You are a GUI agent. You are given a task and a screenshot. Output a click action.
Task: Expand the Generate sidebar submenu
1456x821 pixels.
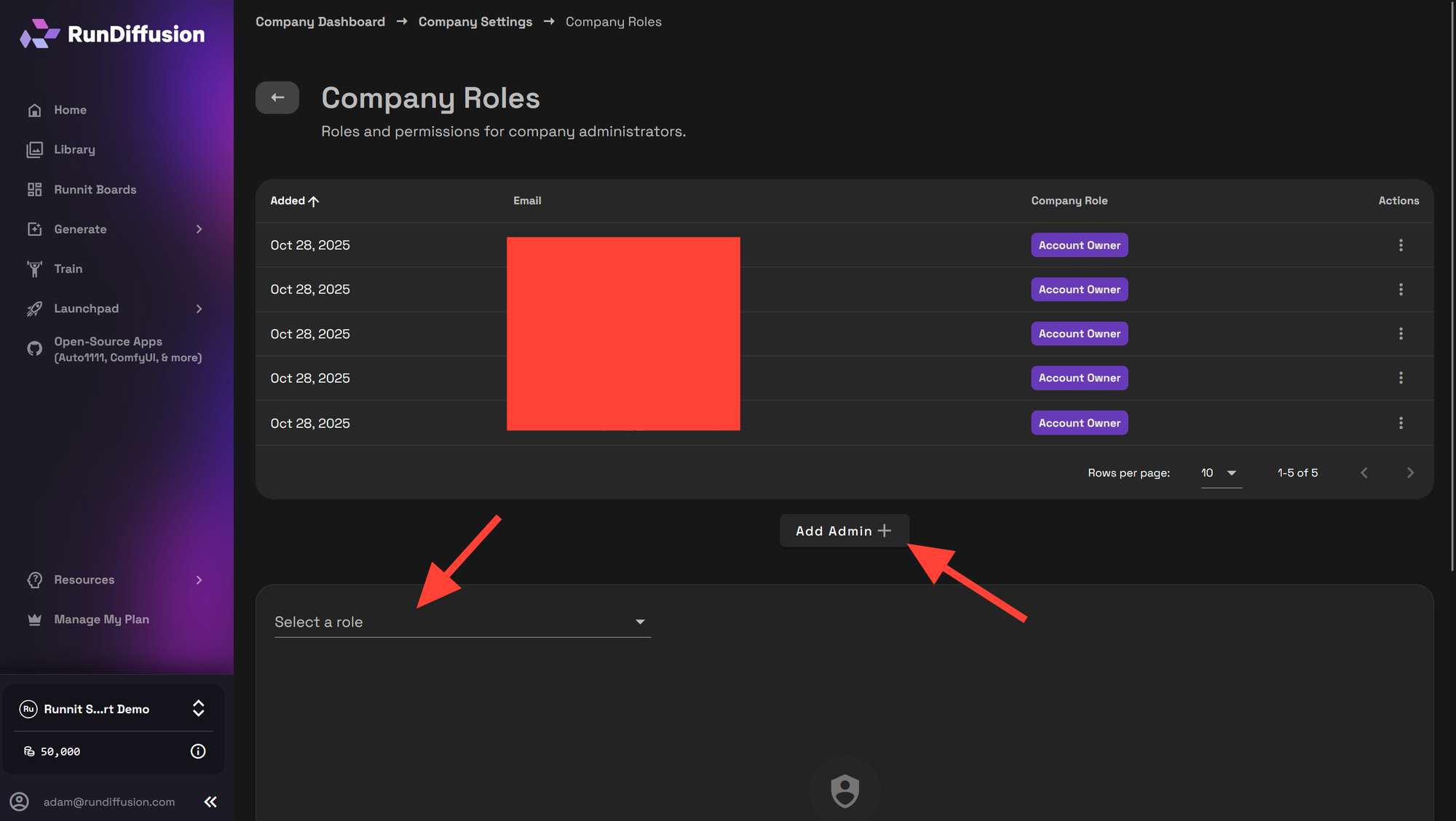click(199, 229)
